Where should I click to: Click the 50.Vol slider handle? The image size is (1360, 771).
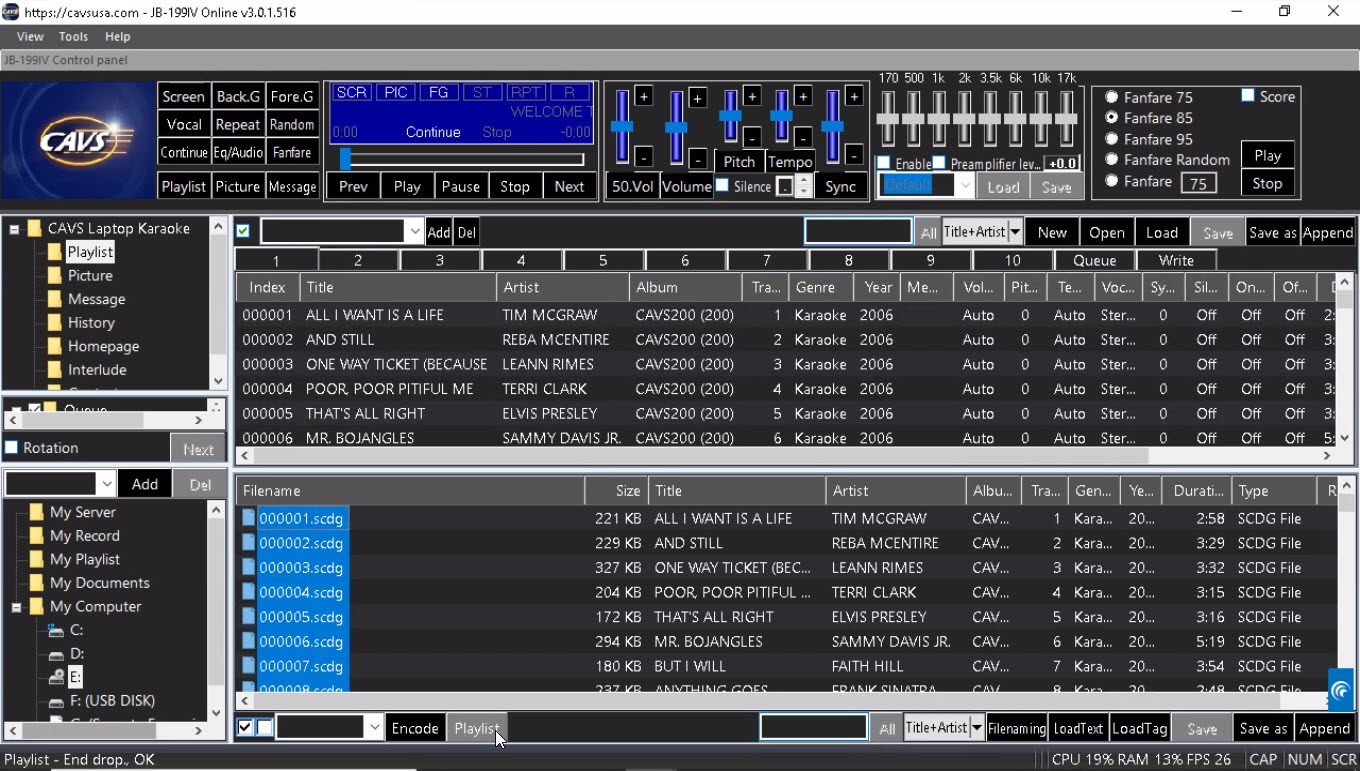(x=622, y=127)
